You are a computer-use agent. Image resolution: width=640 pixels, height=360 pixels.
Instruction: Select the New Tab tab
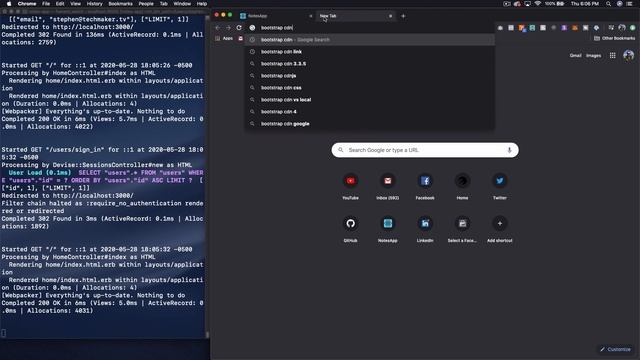[355, 16]
